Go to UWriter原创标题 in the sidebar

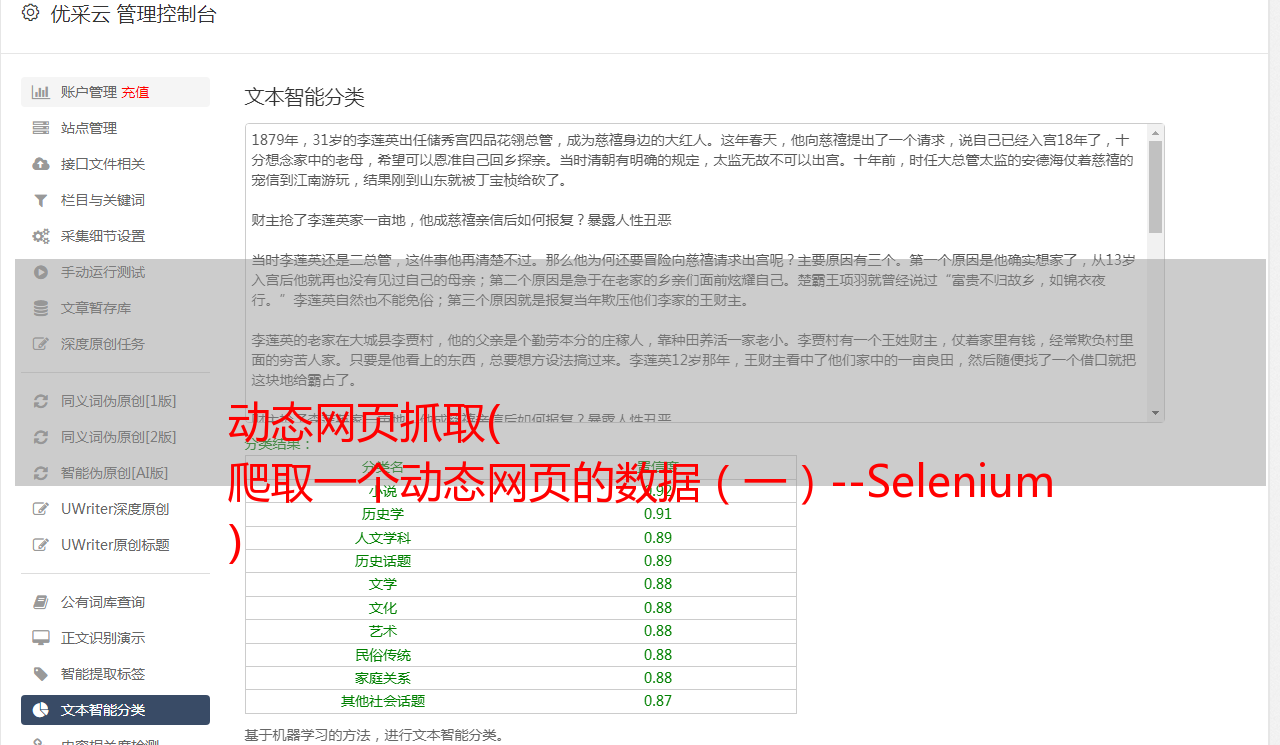115,545
